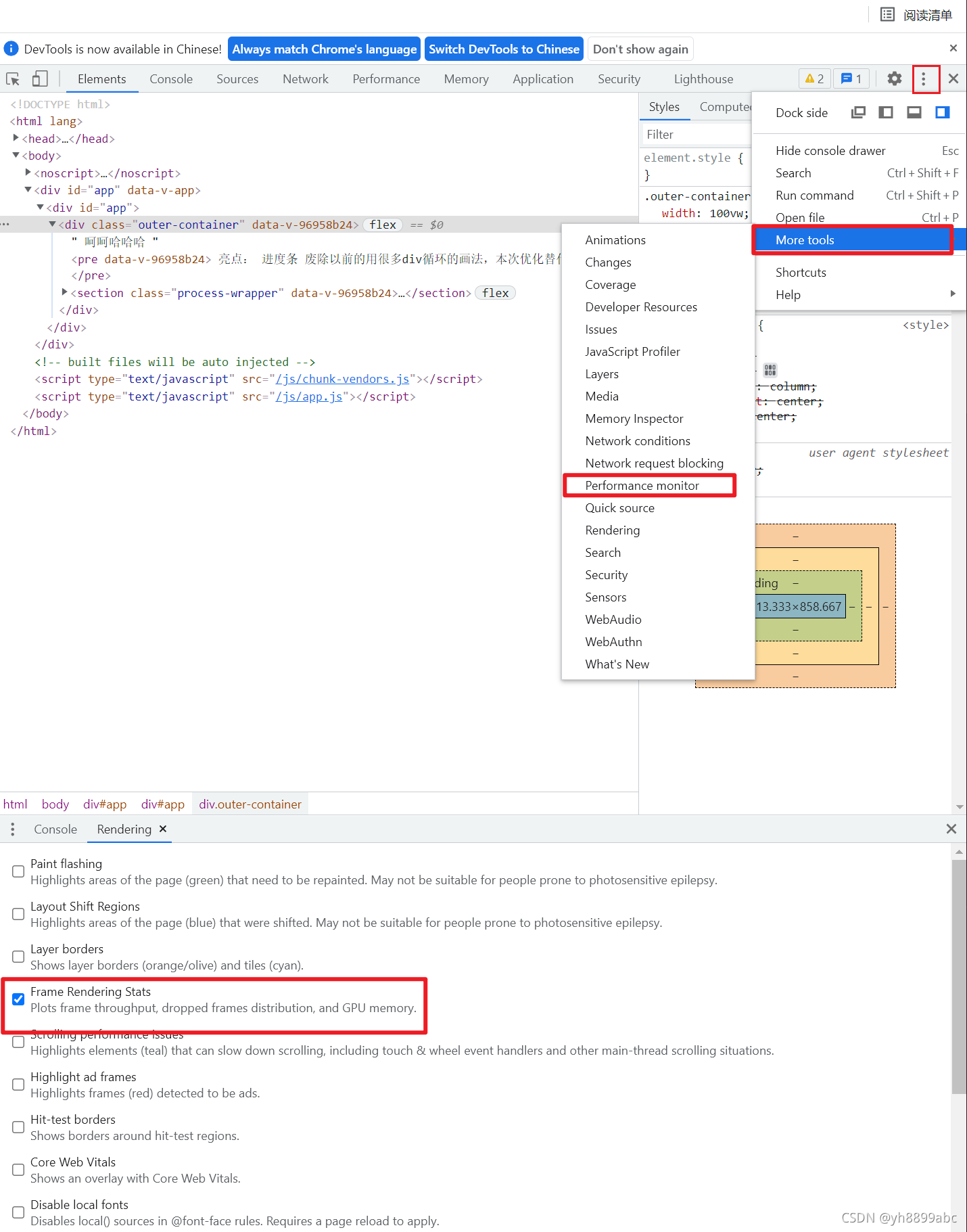Enable Layer borders checkbox

18,957
